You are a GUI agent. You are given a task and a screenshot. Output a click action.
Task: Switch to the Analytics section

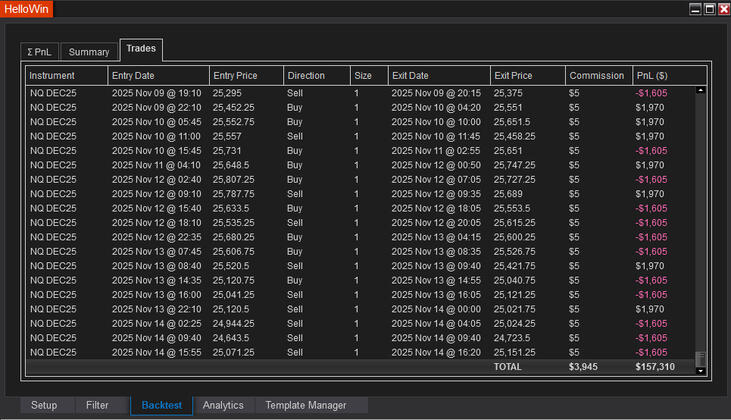coord(223,405)
